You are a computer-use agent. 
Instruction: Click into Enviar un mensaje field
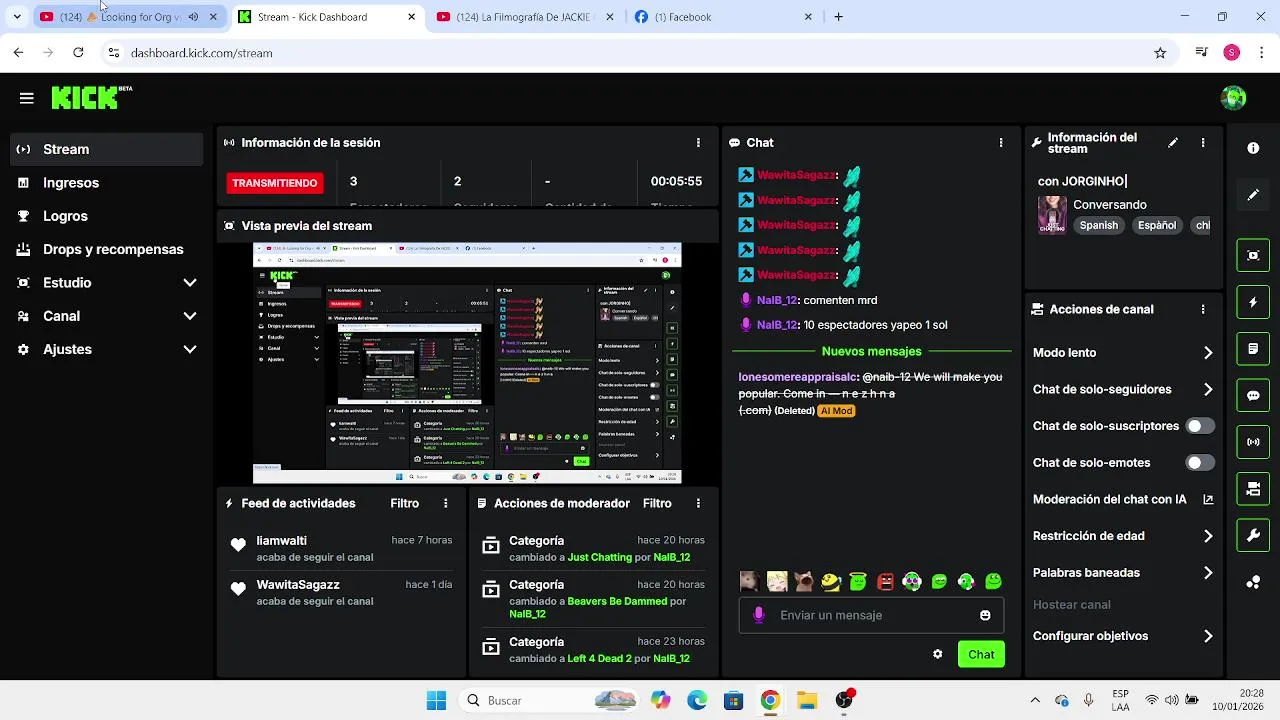click(871, 615)
